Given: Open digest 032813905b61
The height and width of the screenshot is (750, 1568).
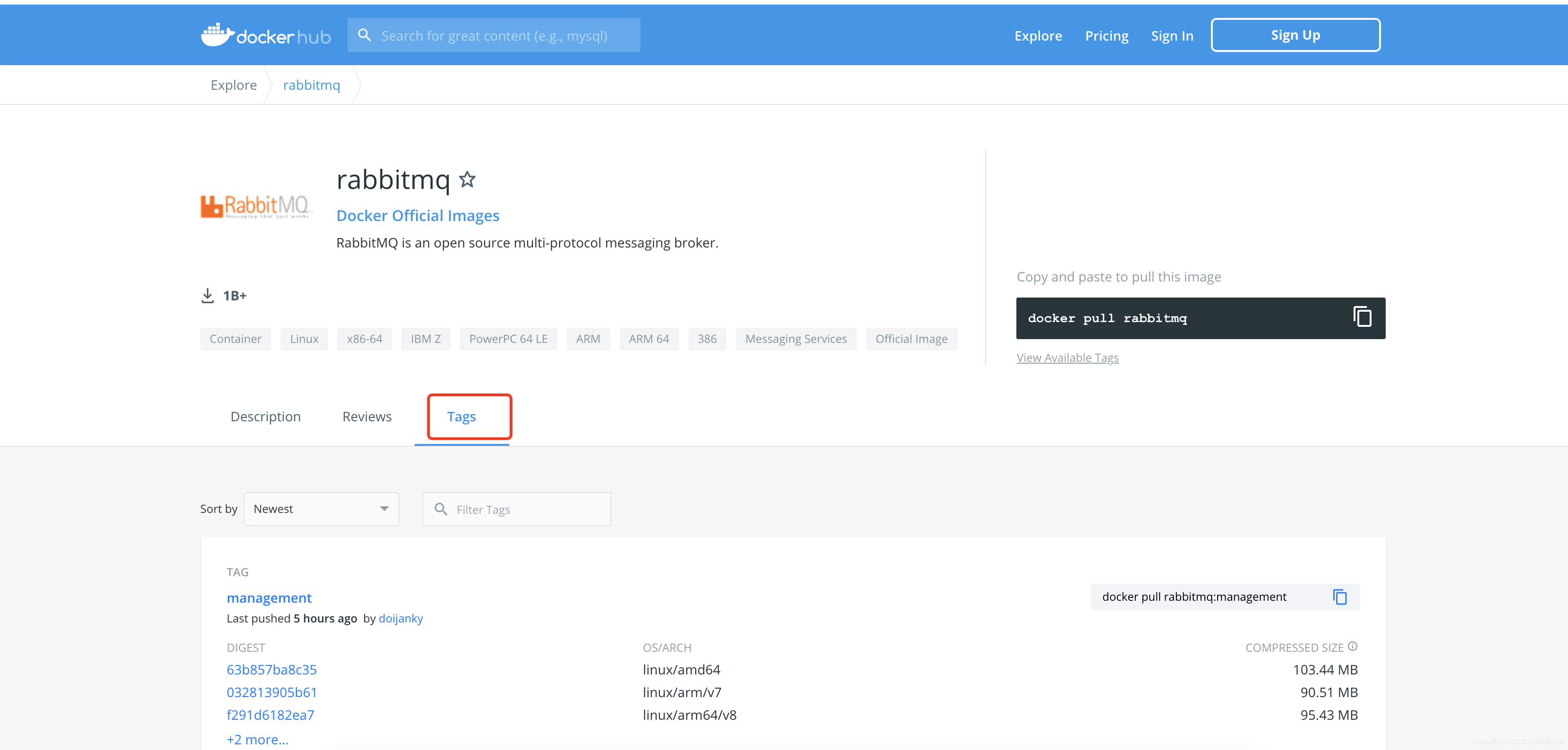Looking at the screenshot, I should [272, 692].
